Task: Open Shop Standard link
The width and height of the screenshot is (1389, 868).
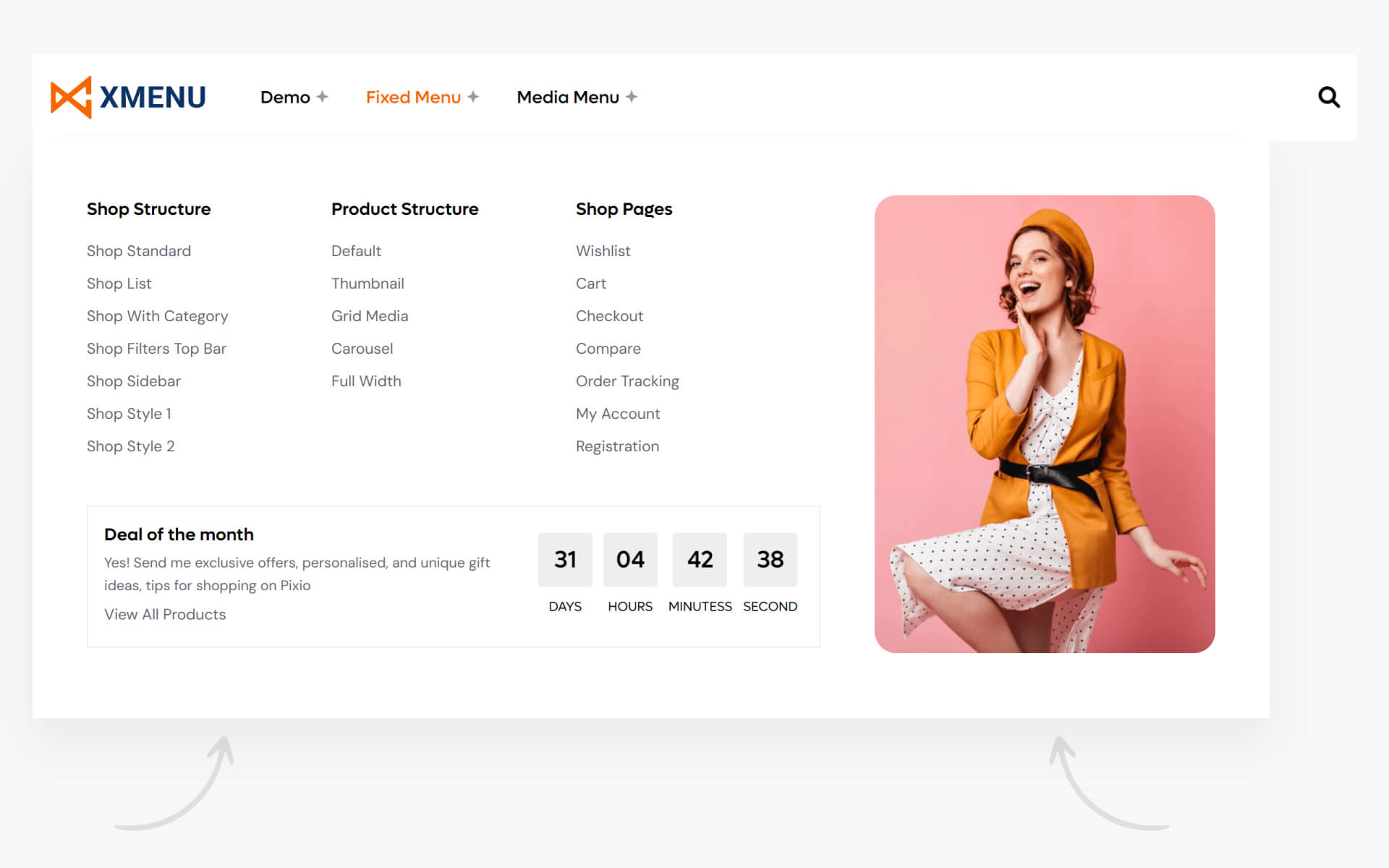Action: 139,251
